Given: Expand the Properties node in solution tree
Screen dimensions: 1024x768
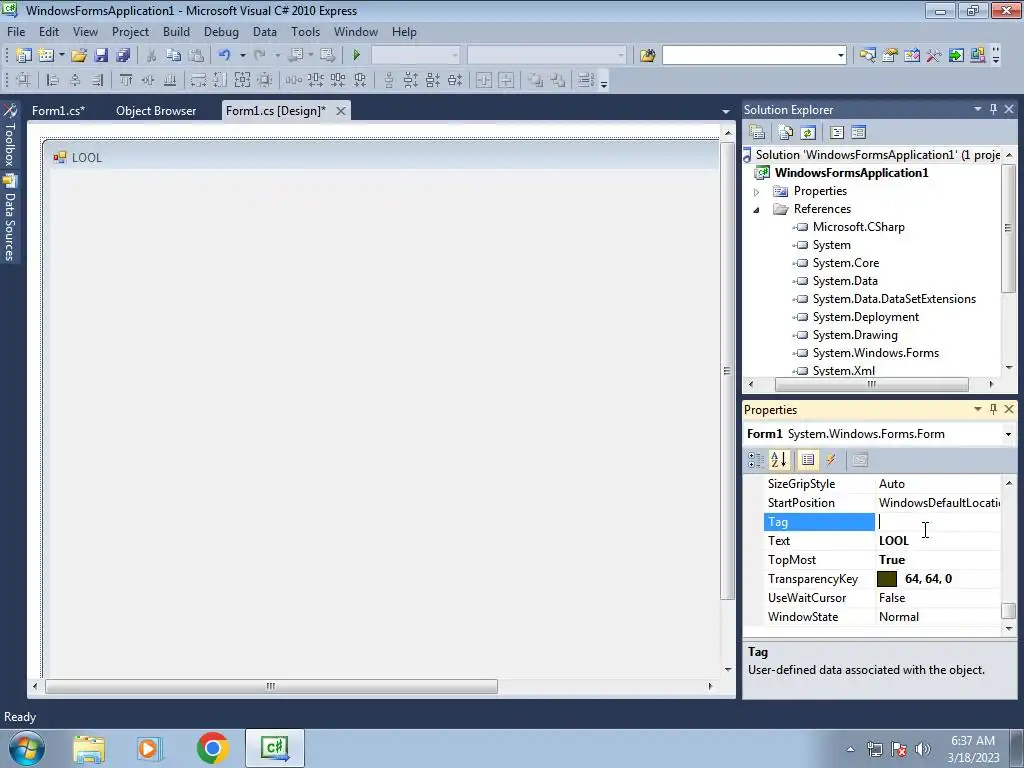Looking at the screenshot, I should [756, 192].
